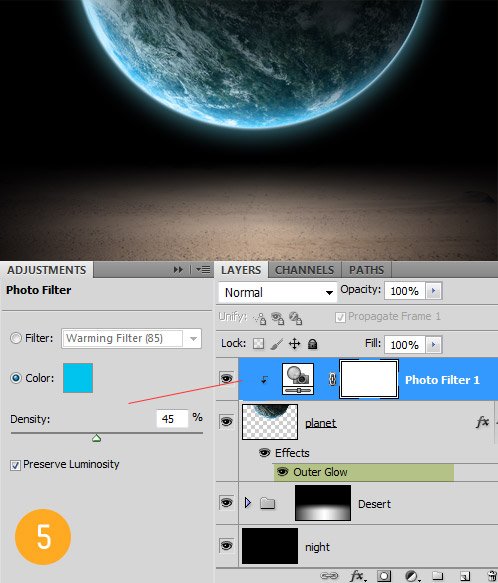Switch to the Adjustments tab
The width and height of the screenshot is (498, 583).
click(x=46, y=270)
